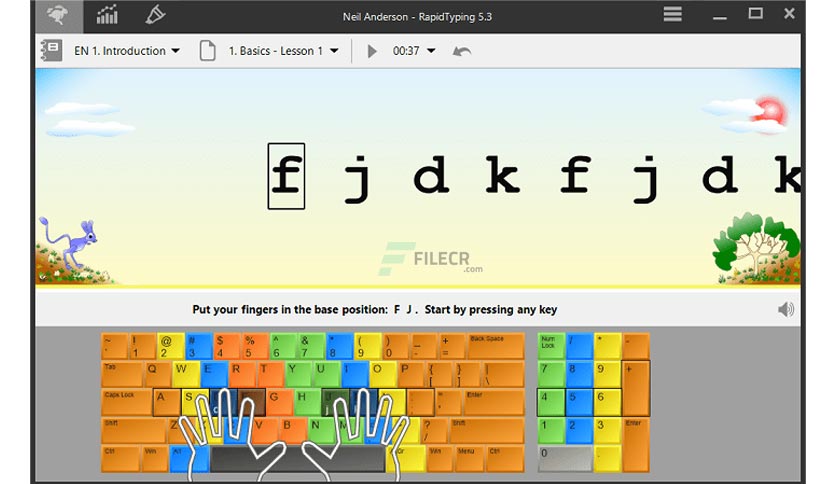Click the T key on virtual keyboard
Screen dimensions: 836x484
click(x=269, y=374)
